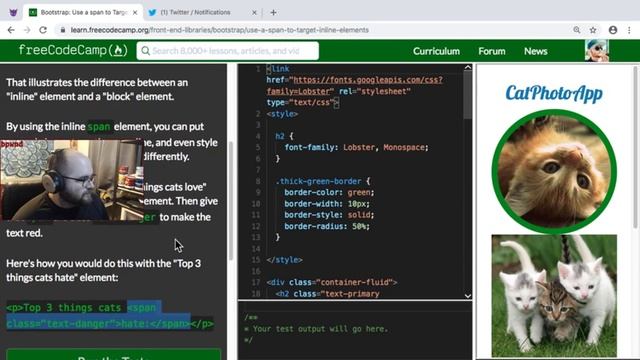The width and height of the screenshot is (640, 360).
Task: Switch to the Twitter Notifications tab
Action: 202,13
